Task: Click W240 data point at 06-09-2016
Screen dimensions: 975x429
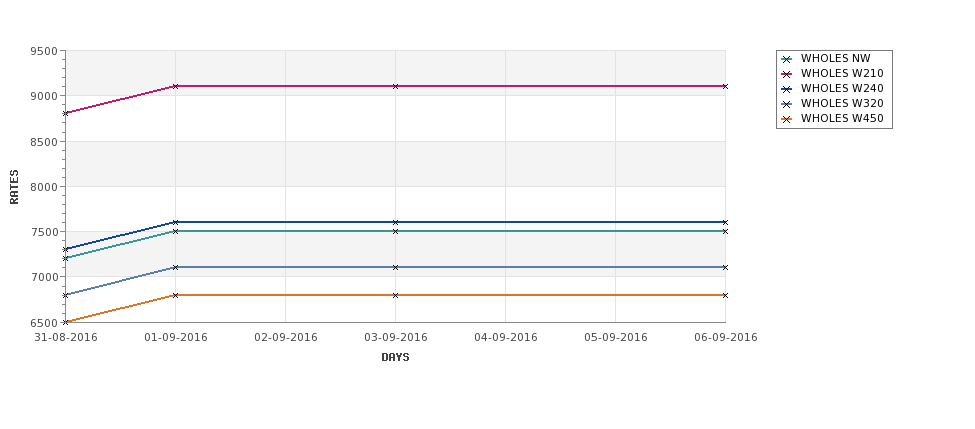Action: (x=725, y=222)
